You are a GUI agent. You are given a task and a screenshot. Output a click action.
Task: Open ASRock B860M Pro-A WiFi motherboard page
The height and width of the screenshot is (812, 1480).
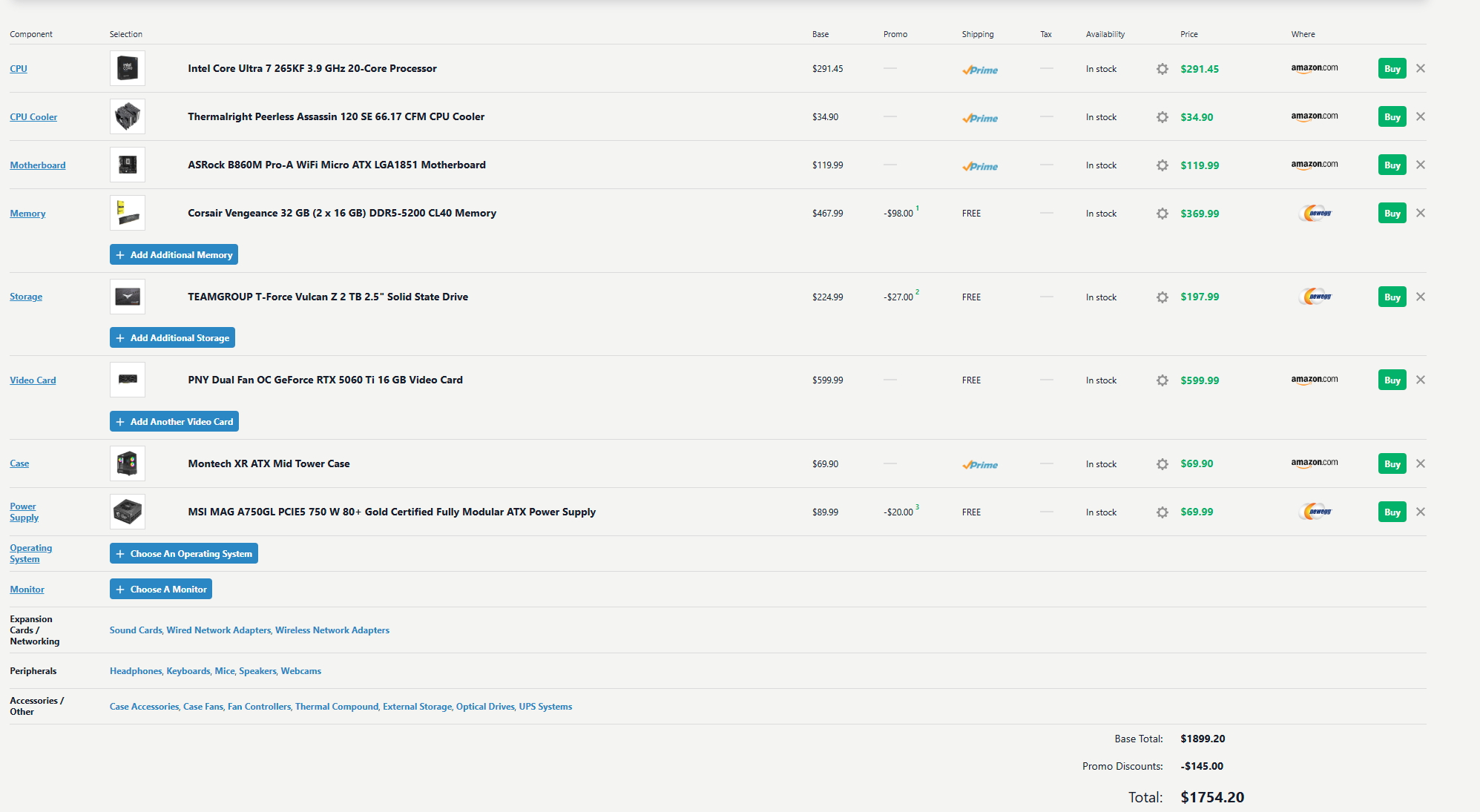337,165
